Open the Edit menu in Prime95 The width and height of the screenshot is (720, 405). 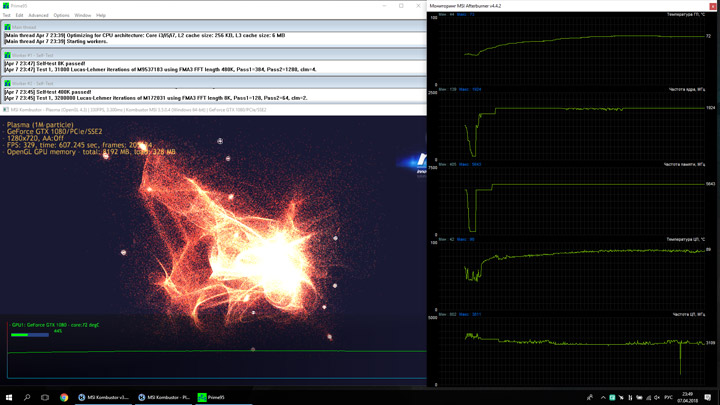pos(19,15)
